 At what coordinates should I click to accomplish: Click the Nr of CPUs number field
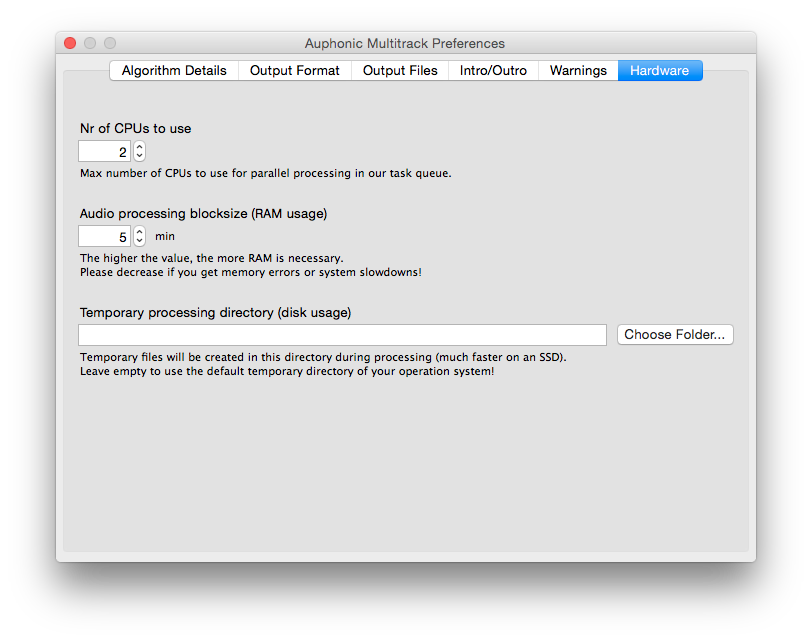tap(104, 151)
